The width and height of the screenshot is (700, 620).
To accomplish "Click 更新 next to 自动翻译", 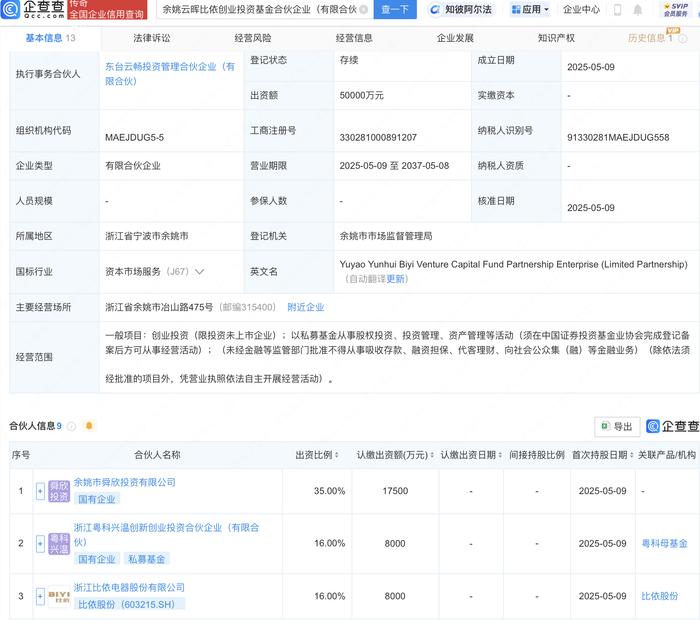I will click(395, 279).
